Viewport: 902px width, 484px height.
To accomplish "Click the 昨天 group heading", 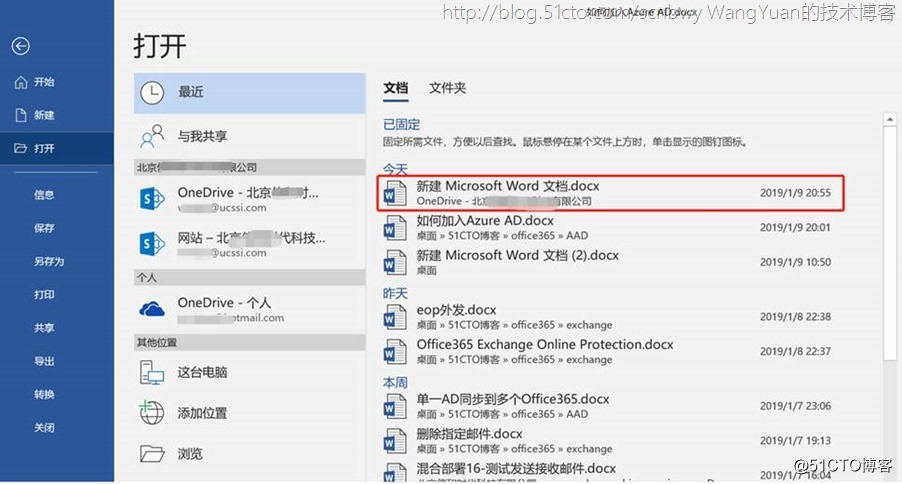I will 395,294.
